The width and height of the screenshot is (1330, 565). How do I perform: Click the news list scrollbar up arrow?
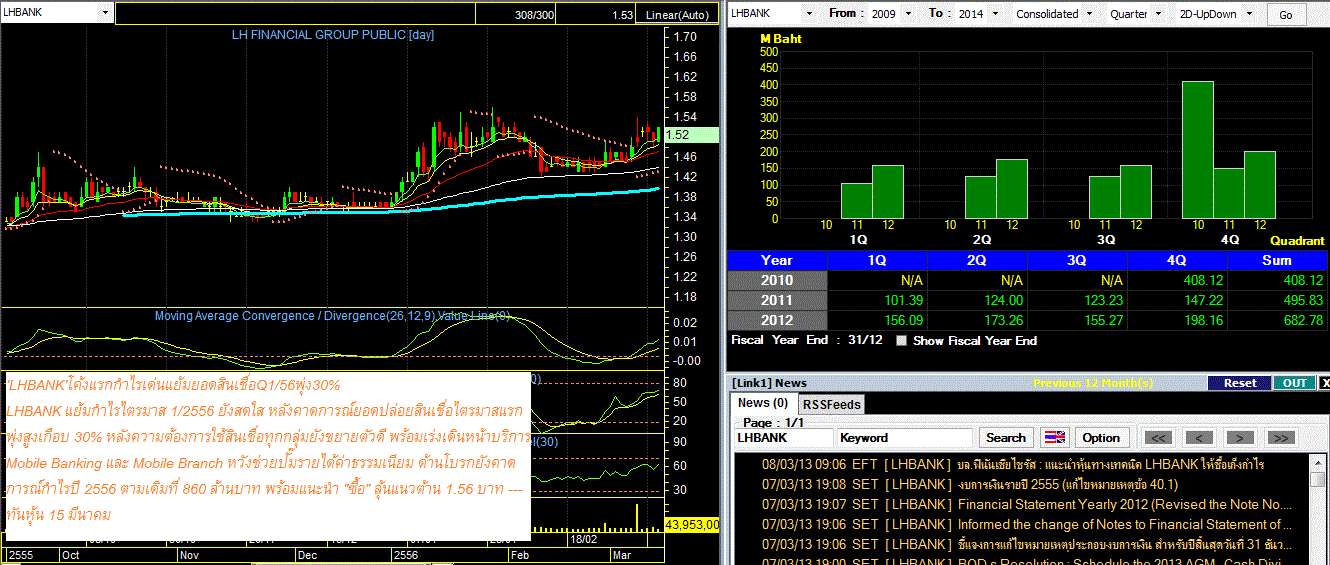[1318, 463]
